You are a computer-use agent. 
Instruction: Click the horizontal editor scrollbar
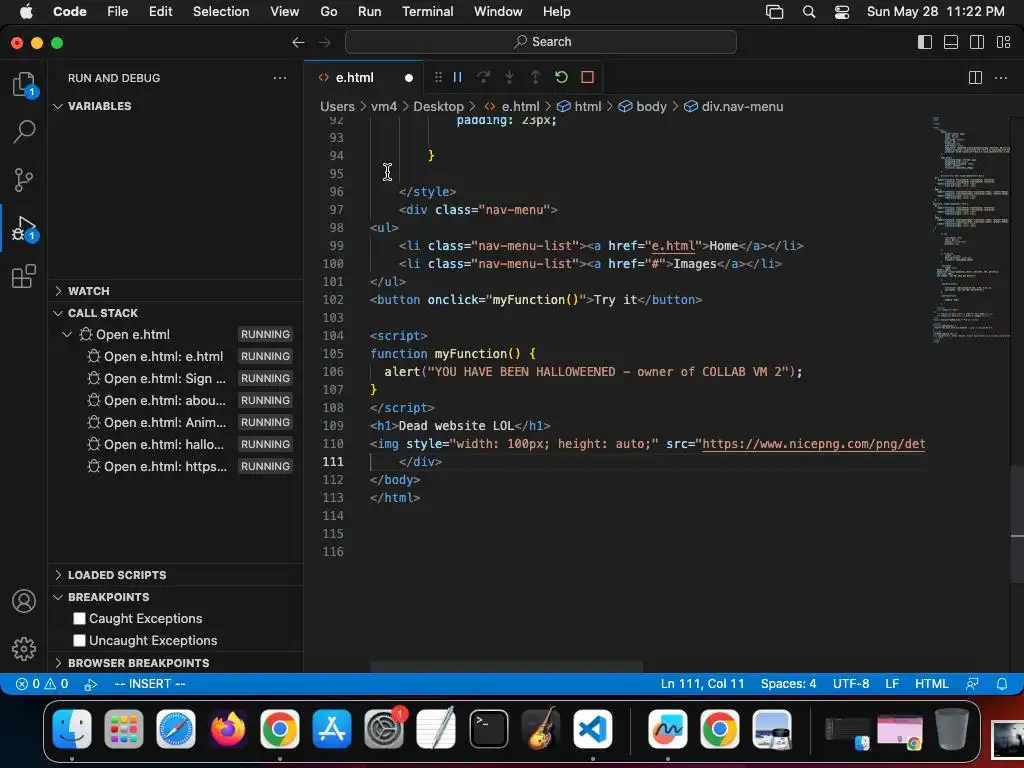click(506, 667)
